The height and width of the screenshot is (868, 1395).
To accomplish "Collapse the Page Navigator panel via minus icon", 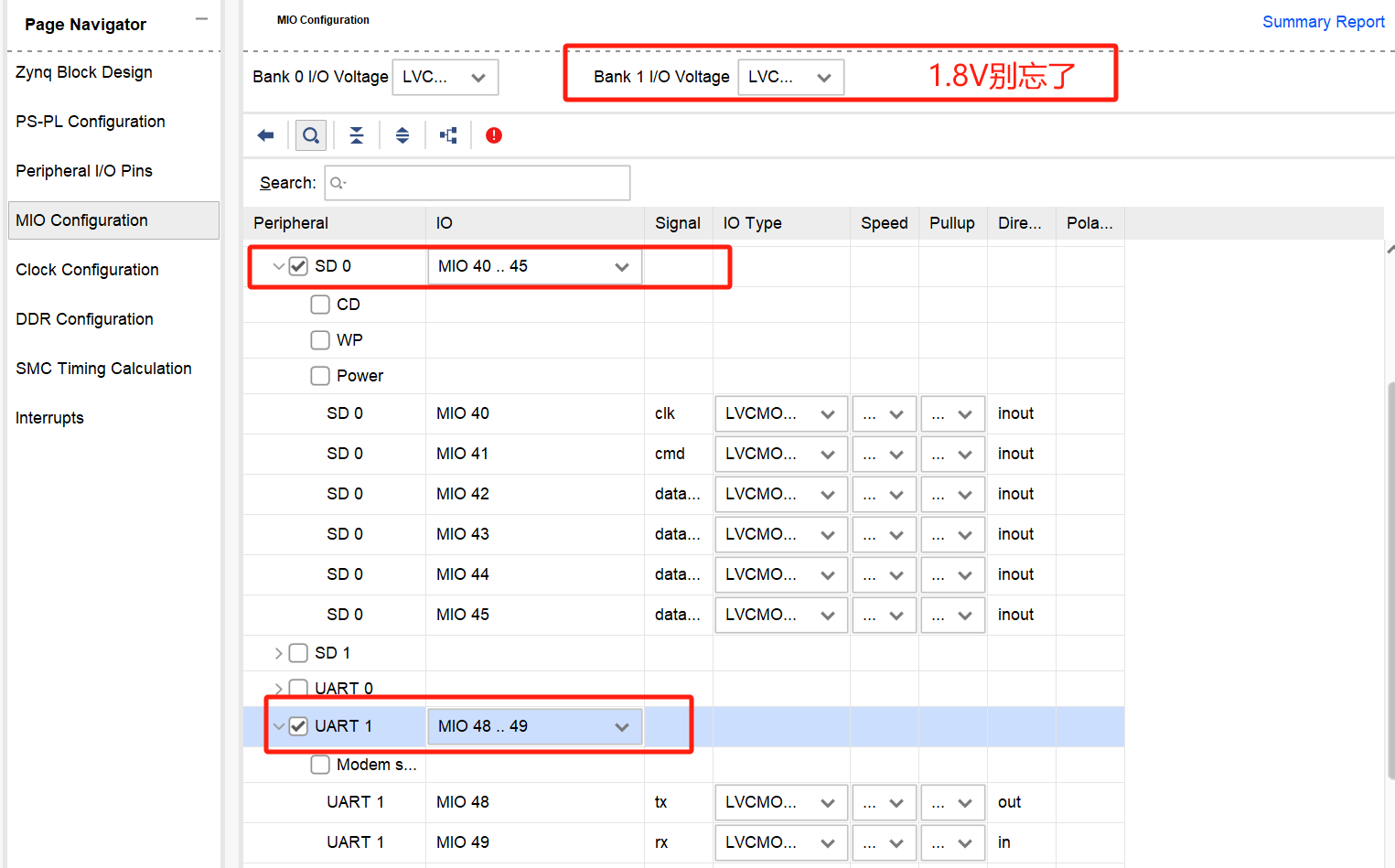I will (x=201, y=16).
